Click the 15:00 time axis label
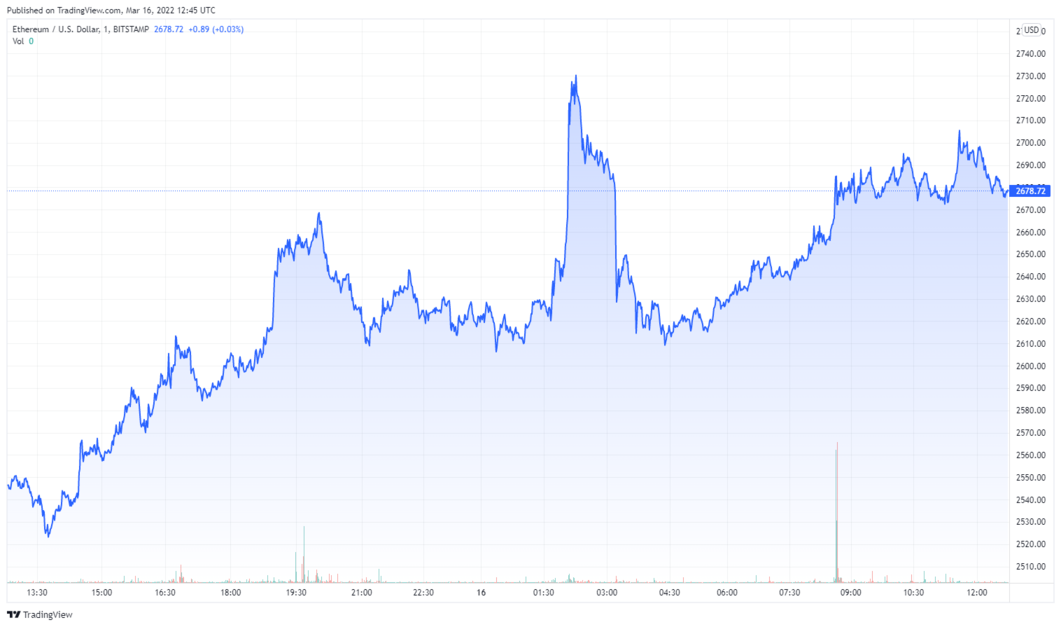Image resolution: width=1061 pixels, height=627 pixels. (x=101, y=593)
